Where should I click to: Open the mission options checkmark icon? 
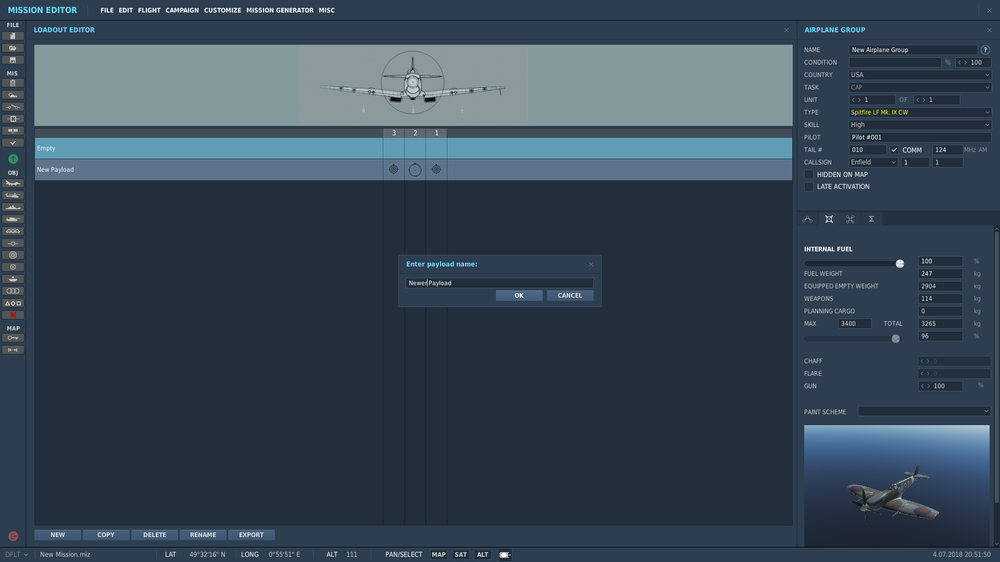point(13,143)
